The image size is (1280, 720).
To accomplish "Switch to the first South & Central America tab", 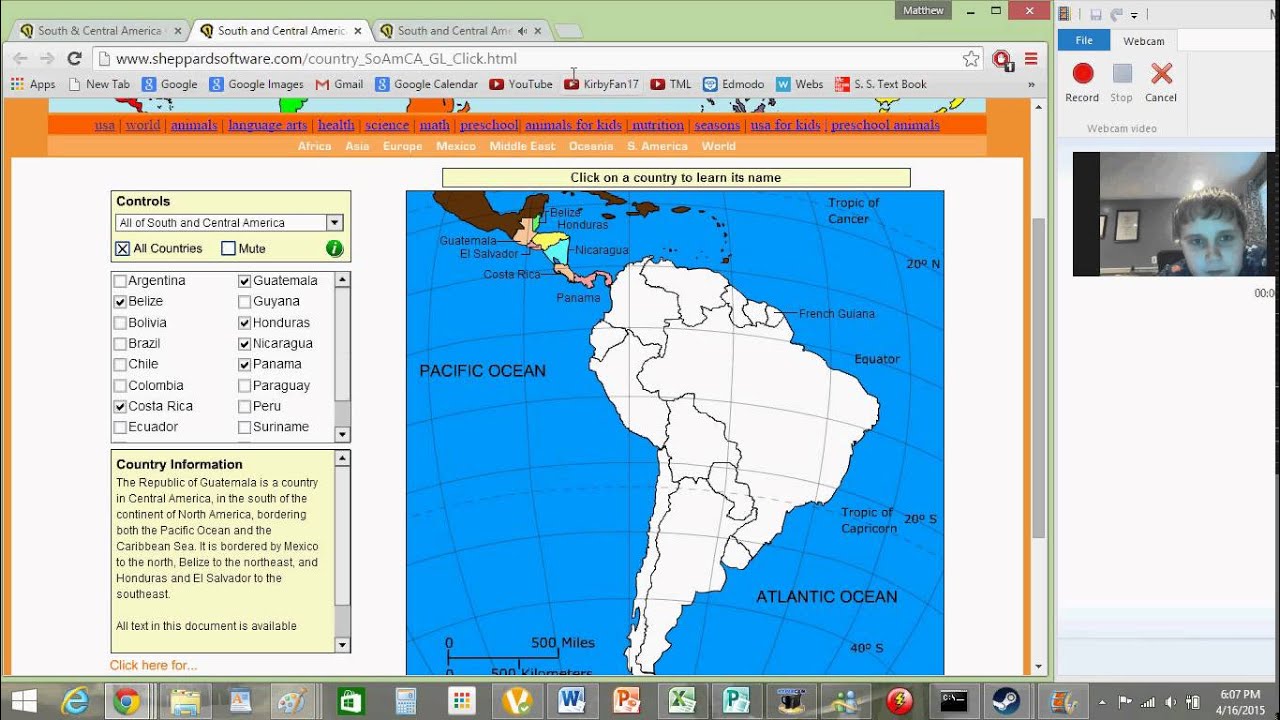I will (100, 31).
